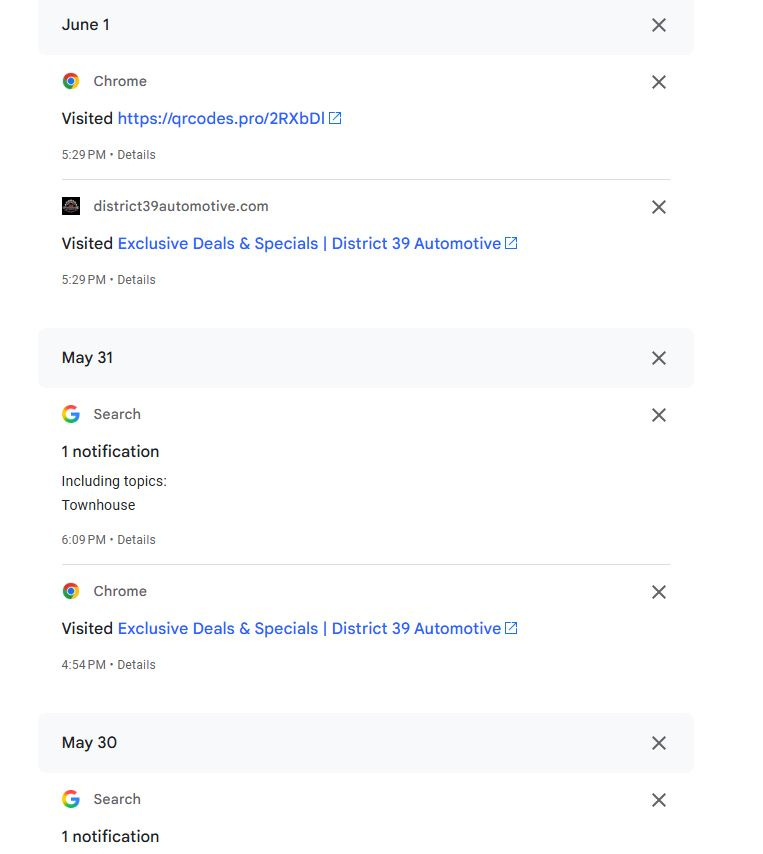The height and width of the screenshot is (854, 763).
Task: Click the Google Search icon on May 30
Action: coord(71,799)
